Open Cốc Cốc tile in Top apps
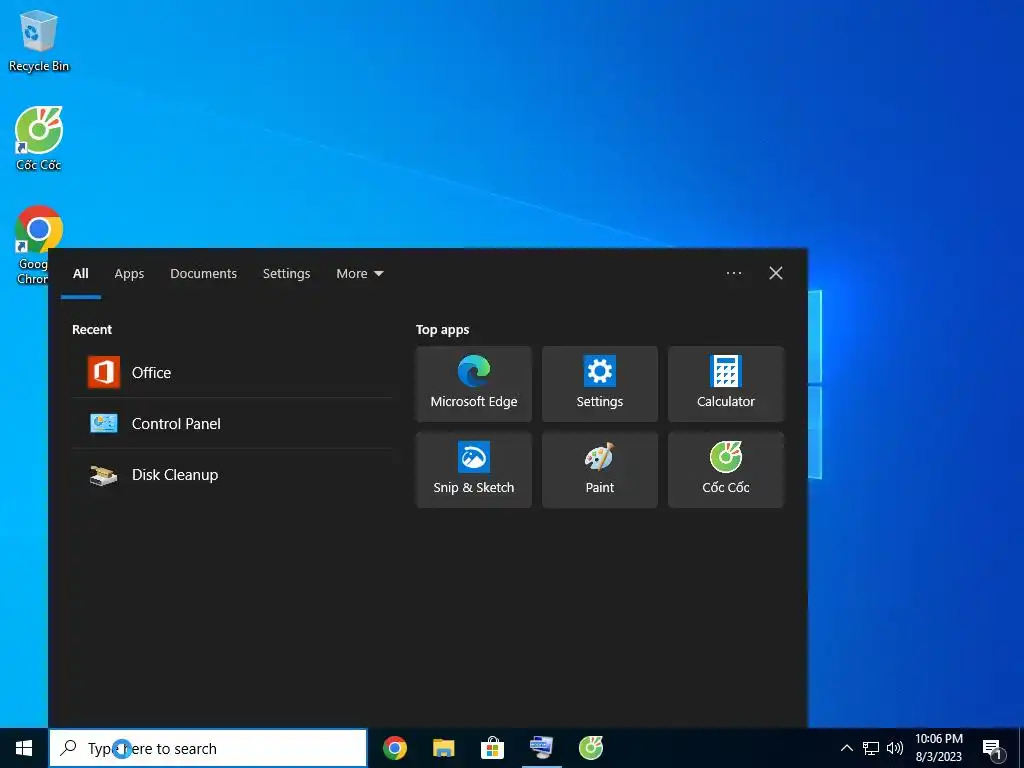Image resolution: width=1024 pixels, height=768 pixels. (x=726, y=470)
